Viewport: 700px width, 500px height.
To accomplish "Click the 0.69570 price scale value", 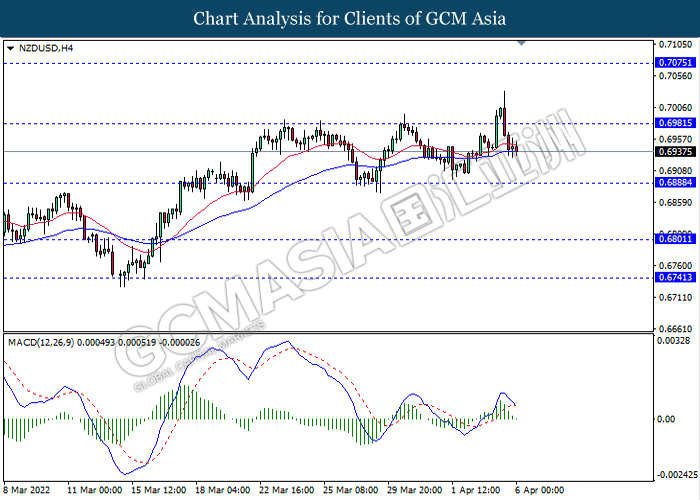I will point(675,139).
